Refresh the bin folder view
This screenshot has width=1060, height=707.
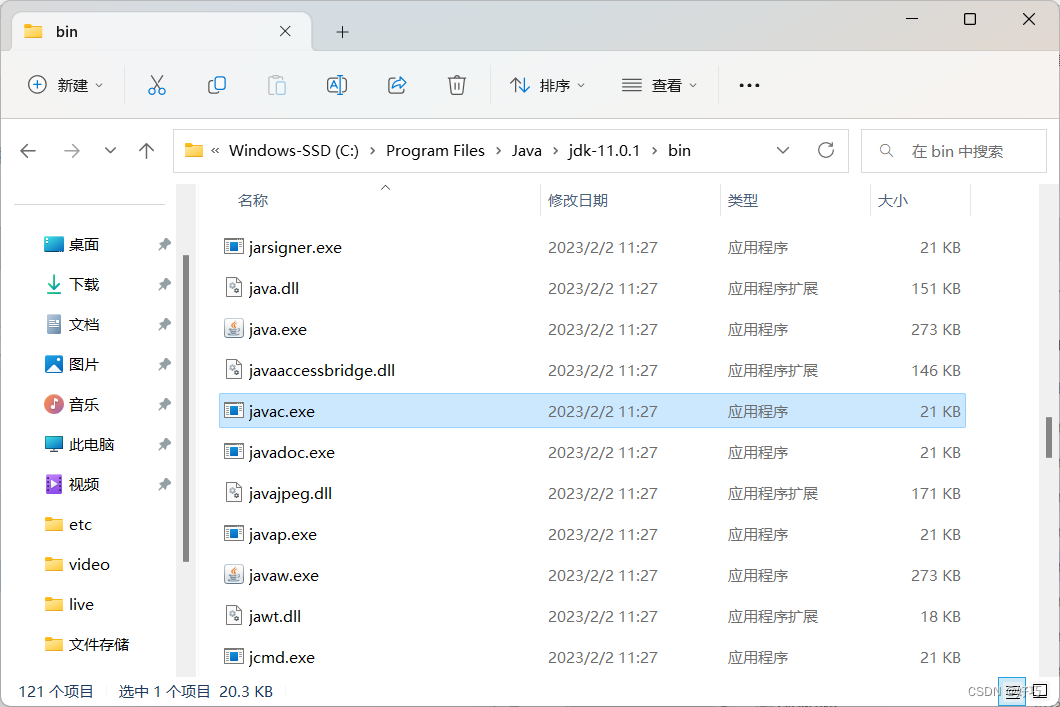click(825, 150)
